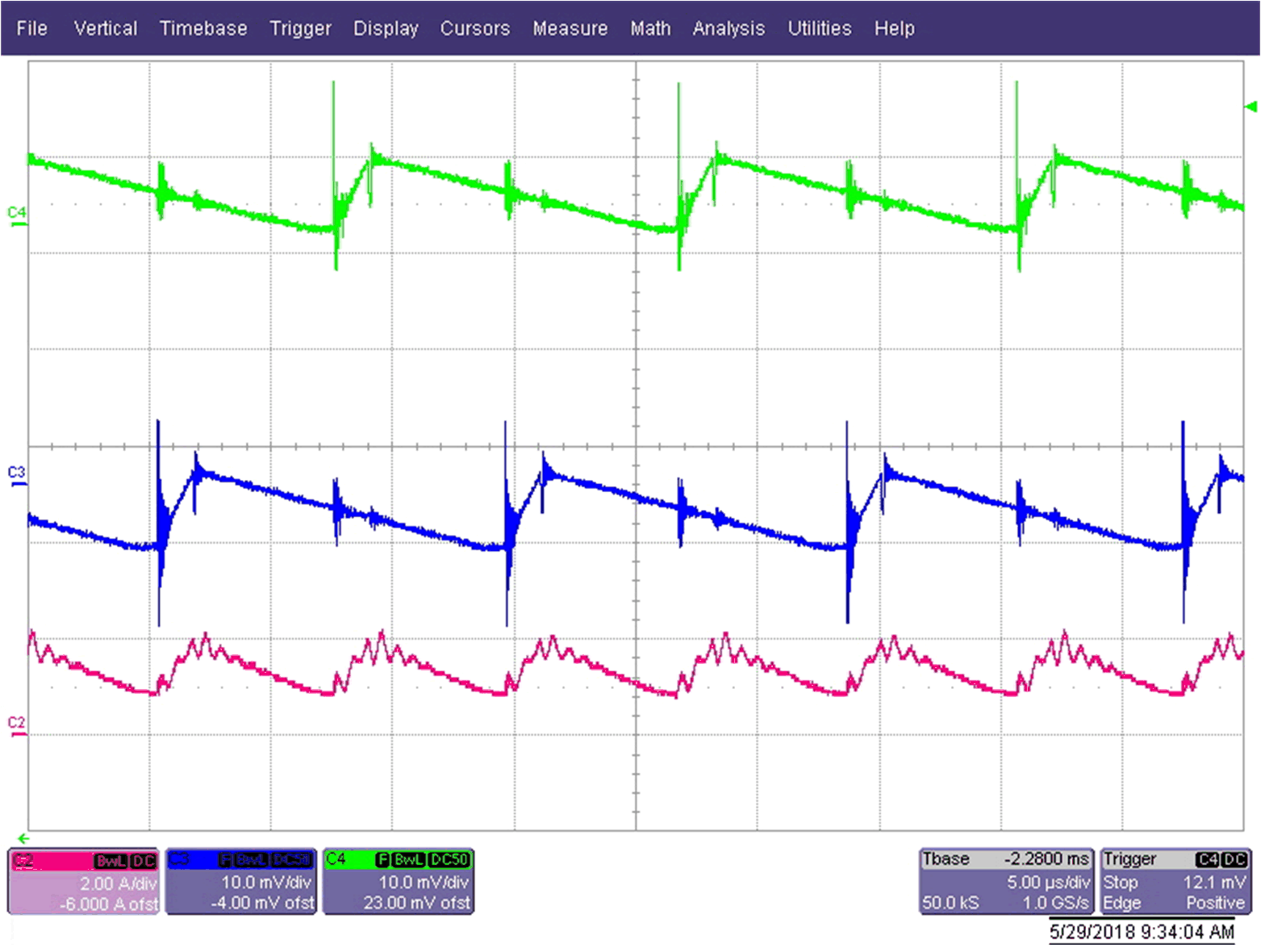
Task: Open the C3 channel descriptor box
Action: (240, 882)
